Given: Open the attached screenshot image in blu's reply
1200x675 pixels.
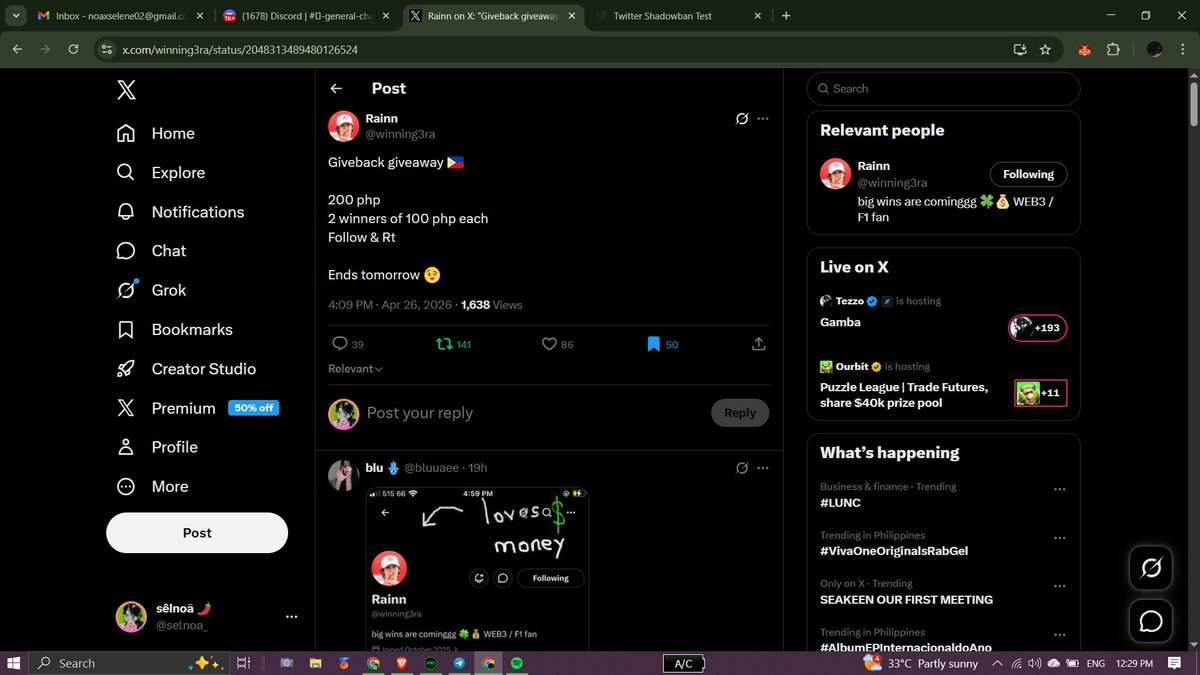Looking at the screenshot, I should pos(477,569).
